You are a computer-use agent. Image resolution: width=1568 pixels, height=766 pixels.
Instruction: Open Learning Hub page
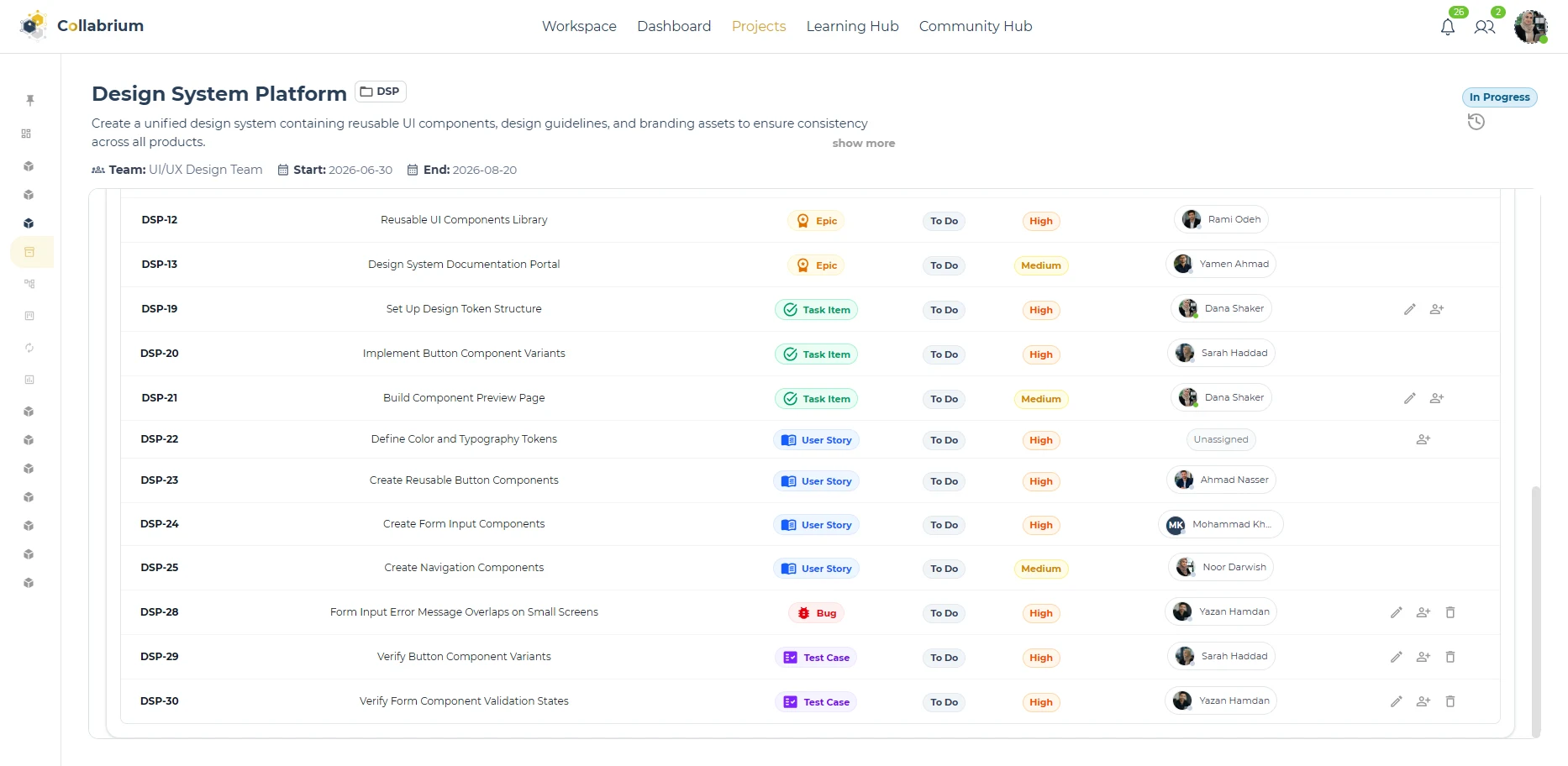pos(852,26)
